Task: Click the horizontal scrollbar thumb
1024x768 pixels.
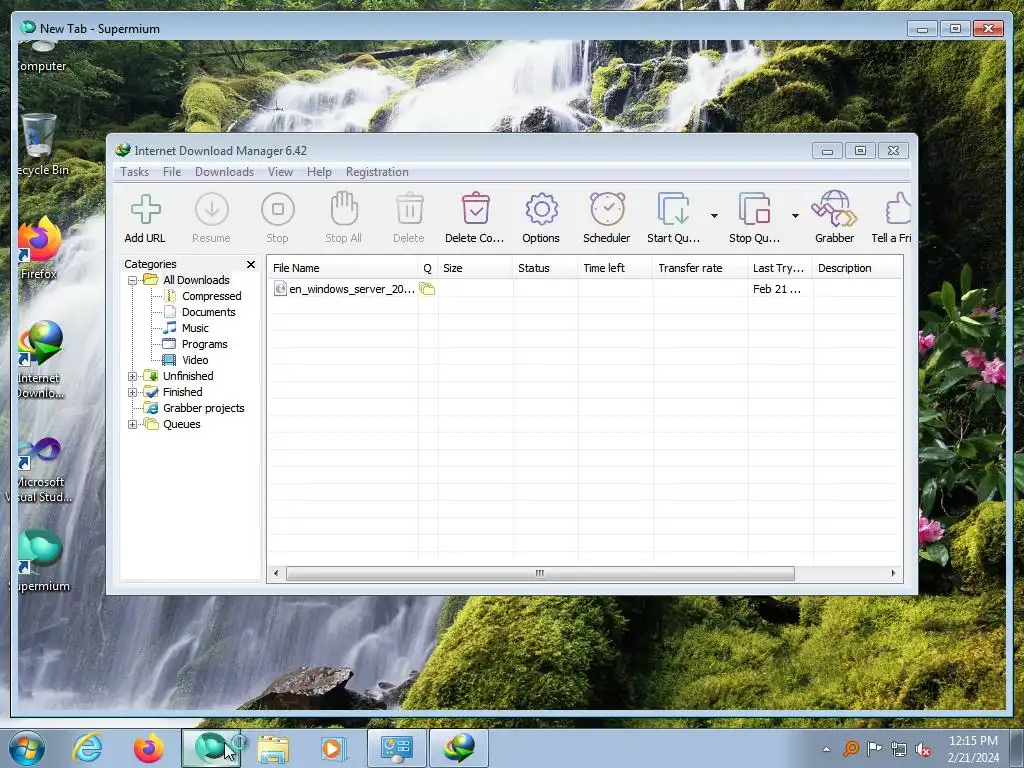Action: 540,573
